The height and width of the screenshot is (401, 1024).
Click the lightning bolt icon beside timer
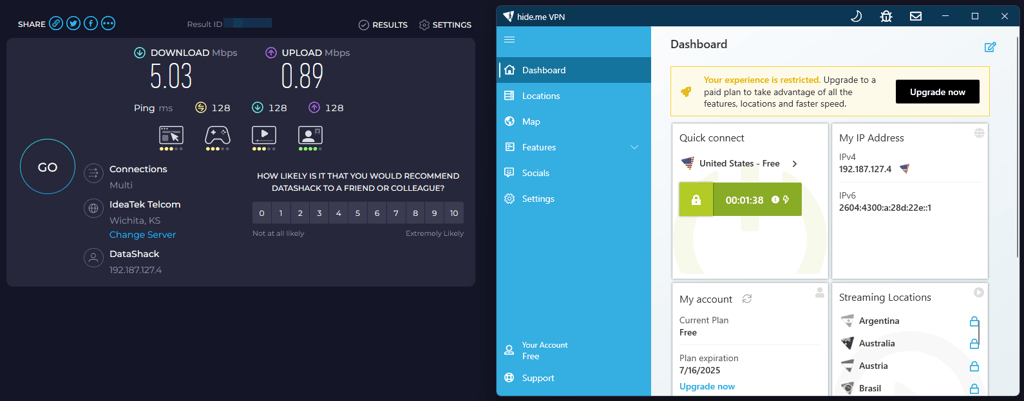pyautogui.click(x=786, y=200)
